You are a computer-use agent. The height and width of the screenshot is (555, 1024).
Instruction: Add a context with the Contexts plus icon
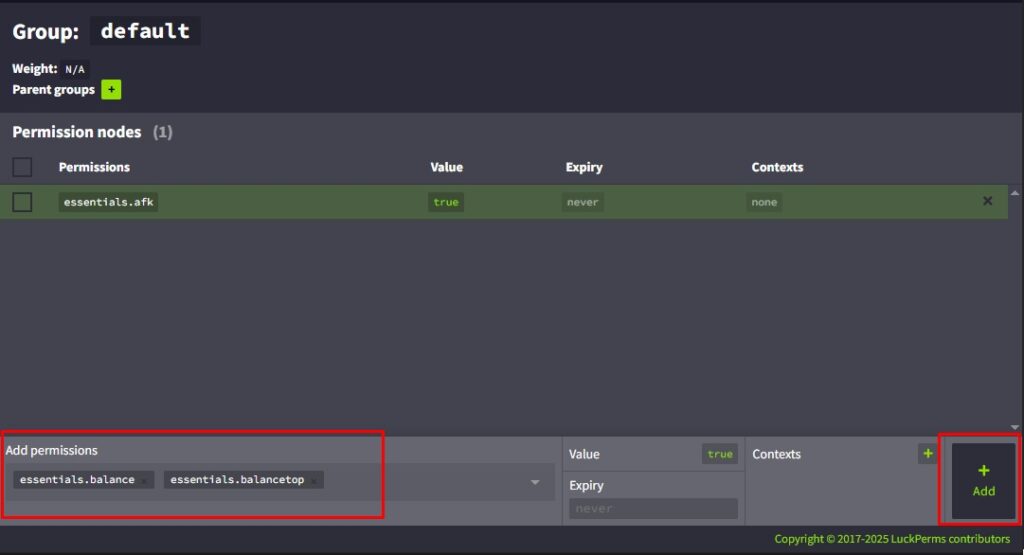(x=927, y=454)
